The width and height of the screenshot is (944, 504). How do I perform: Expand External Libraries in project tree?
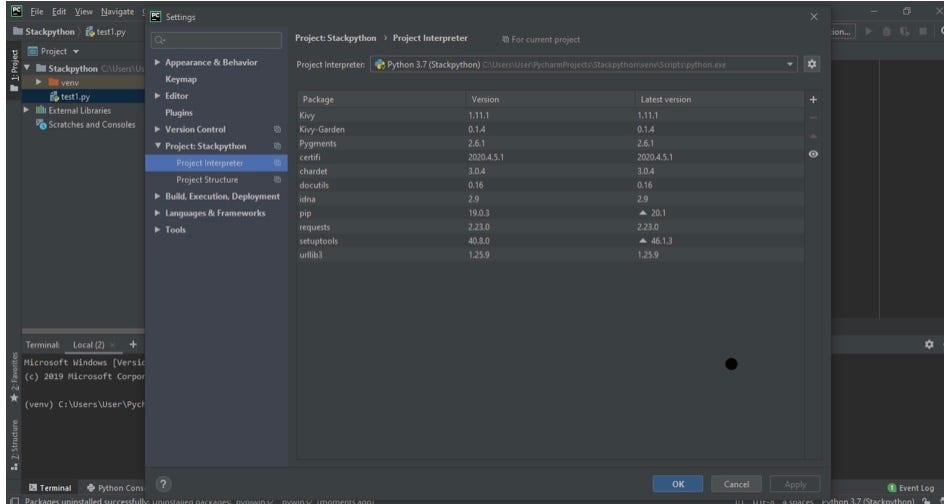click(26, 110)
